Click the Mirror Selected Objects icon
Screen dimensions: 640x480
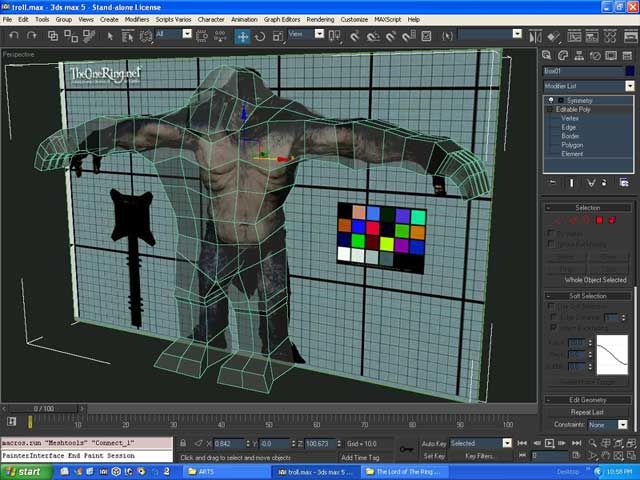pos(536,37)
